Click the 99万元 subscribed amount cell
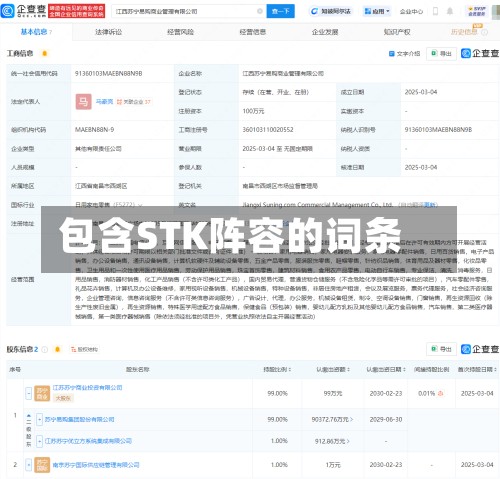Viewport: 500px width, 479px height. point(333,394)
